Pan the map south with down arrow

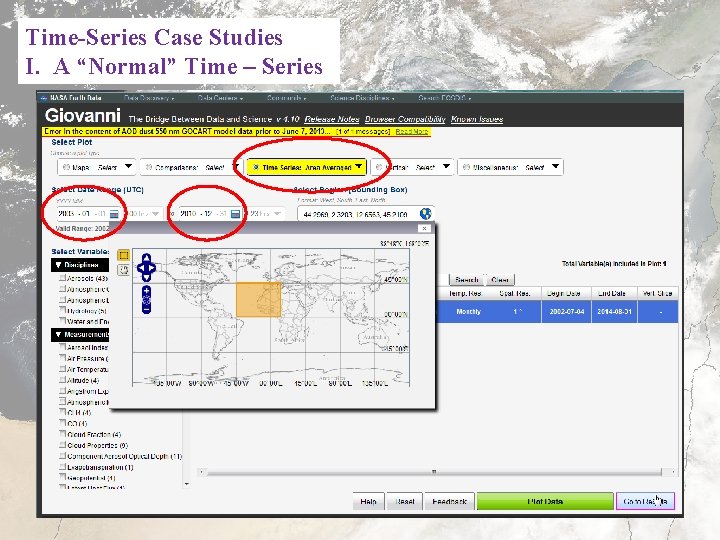click(146, 277)
